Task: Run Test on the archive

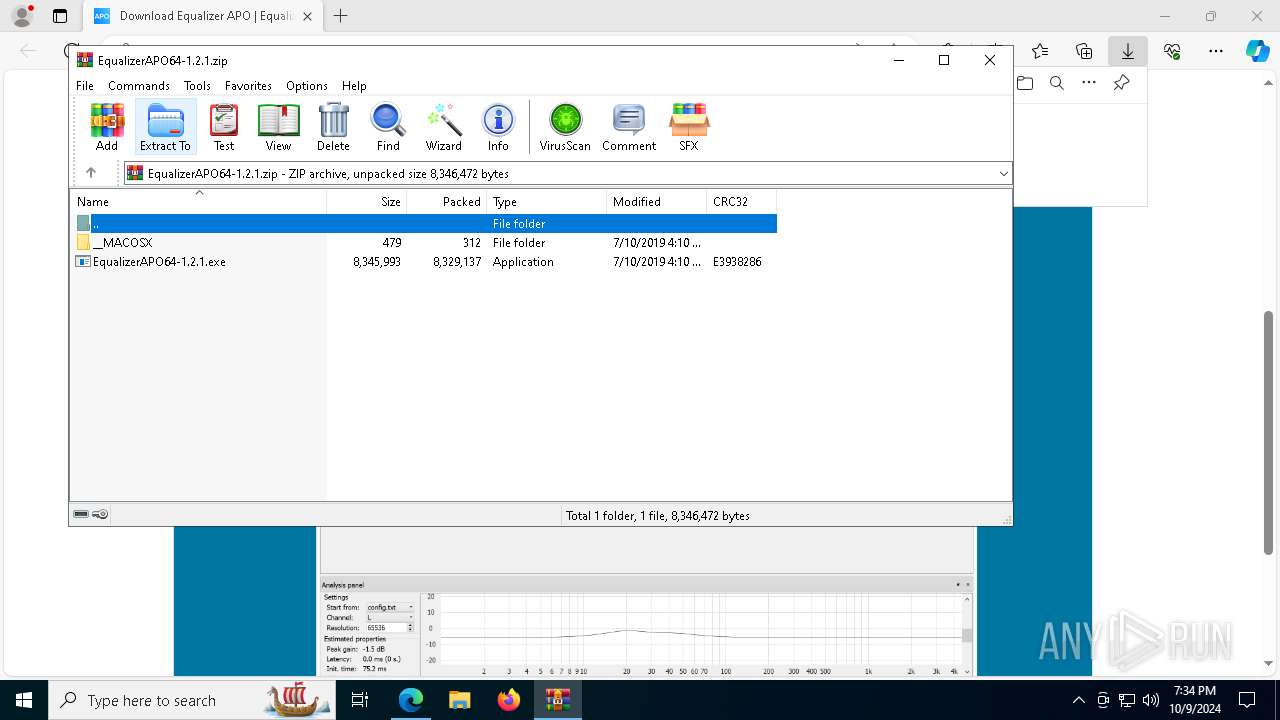Action: pos(224,127)
